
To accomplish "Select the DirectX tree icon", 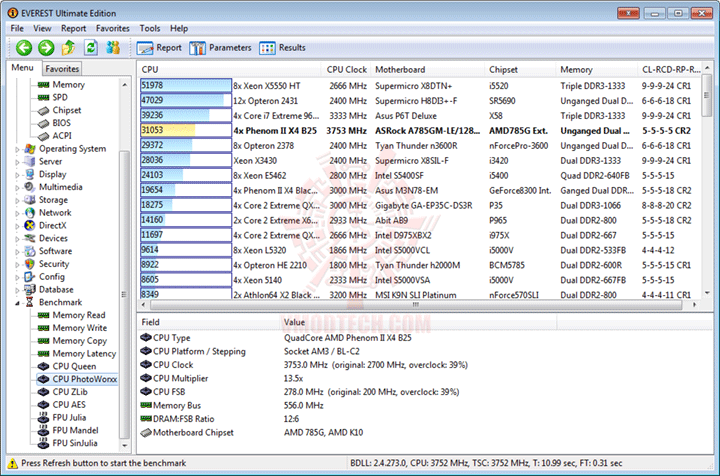I will coord(30,225).
